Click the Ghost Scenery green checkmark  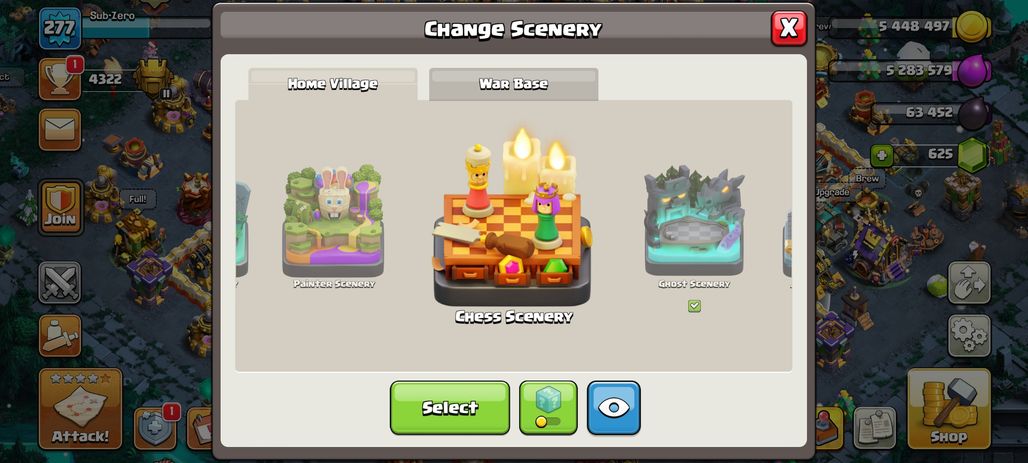pos(694,306)
